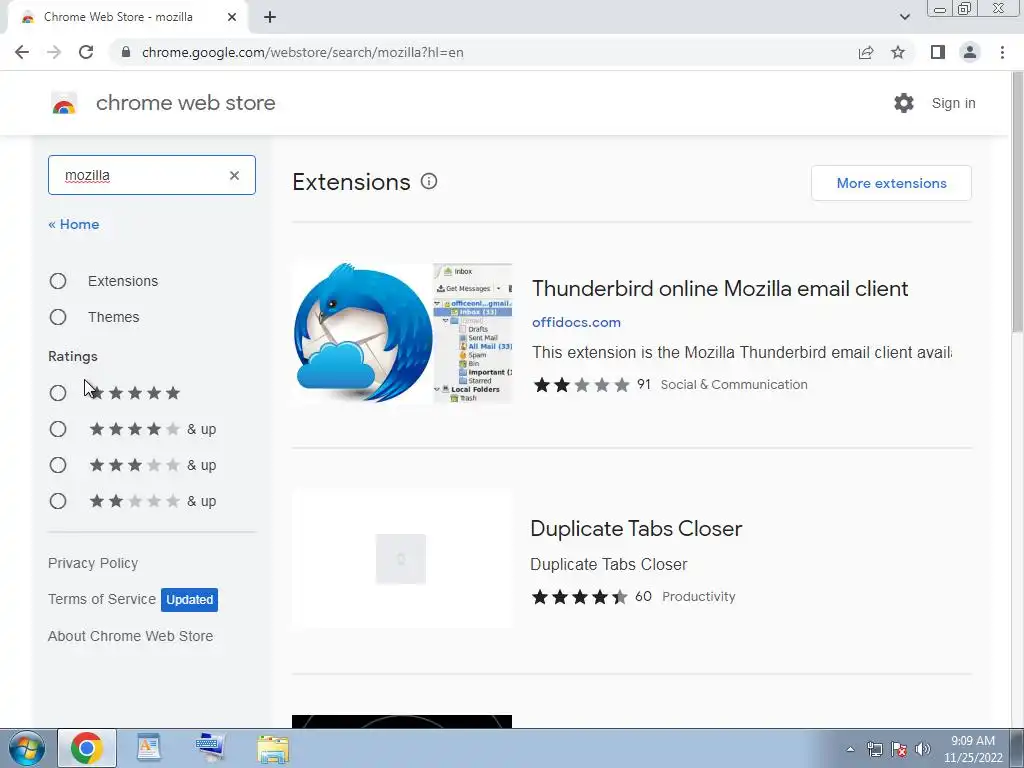
Task: Open the tab search dropdown arrow
Action: pyautogui.click(x=904, y=17)
